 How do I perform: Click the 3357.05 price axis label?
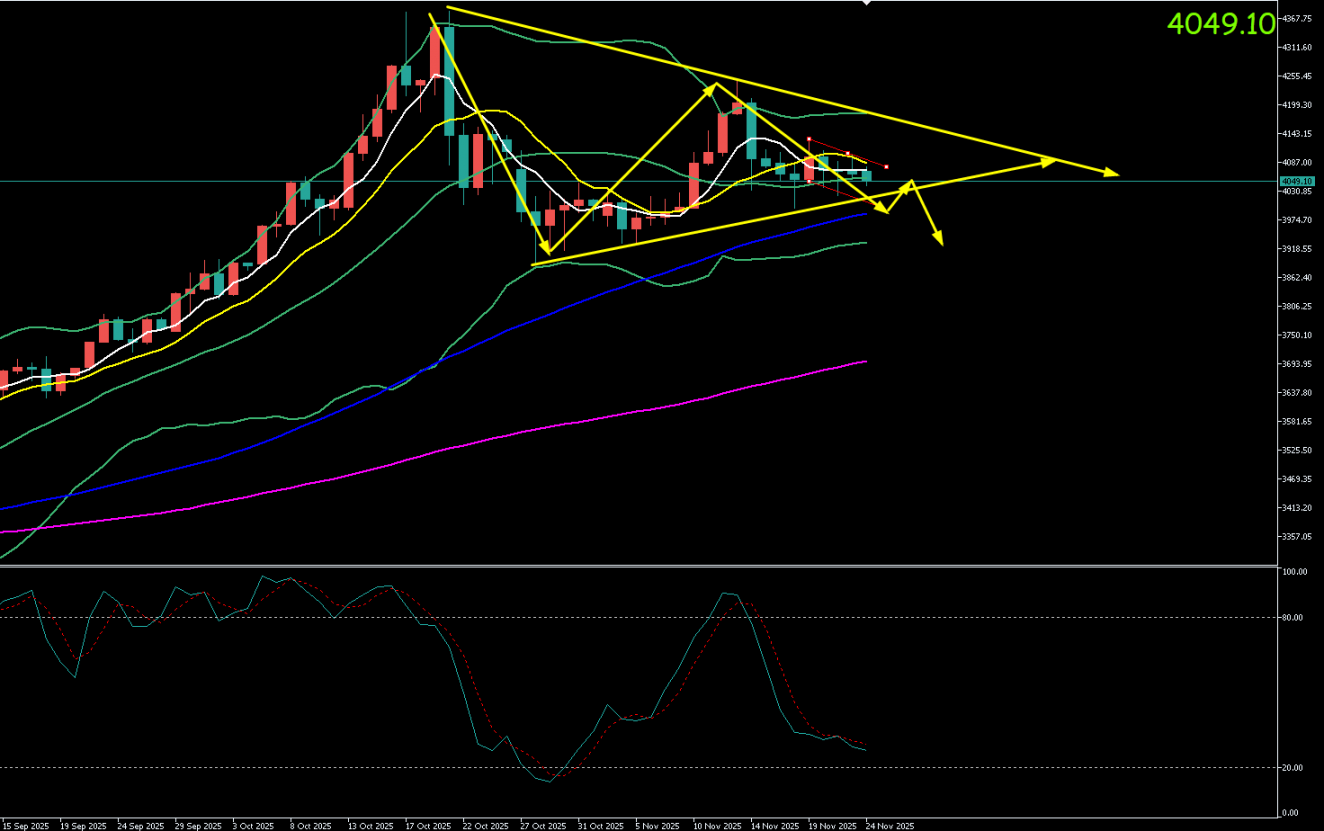coord(1299,537)
